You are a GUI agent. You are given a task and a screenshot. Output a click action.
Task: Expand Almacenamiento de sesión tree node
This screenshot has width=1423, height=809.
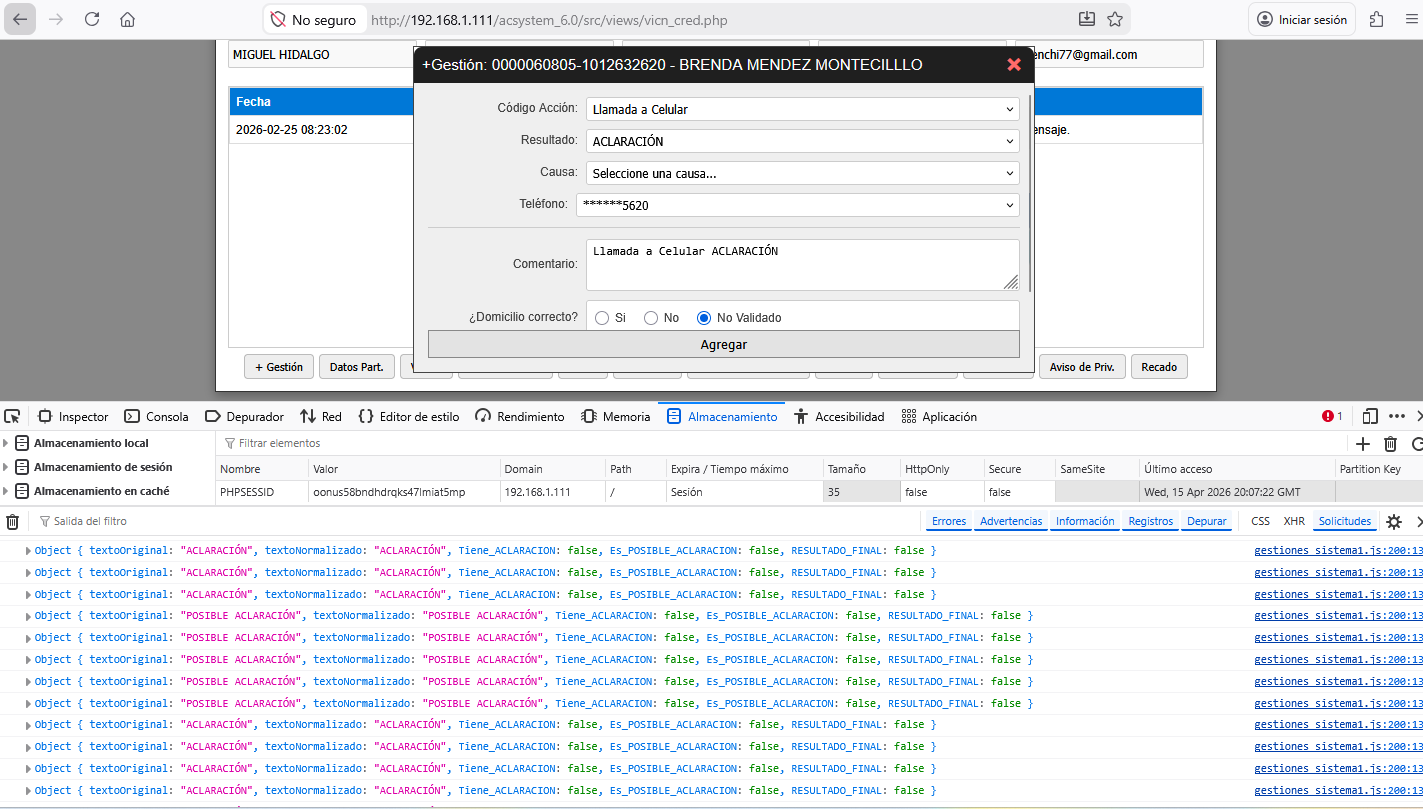coord(6,467)
